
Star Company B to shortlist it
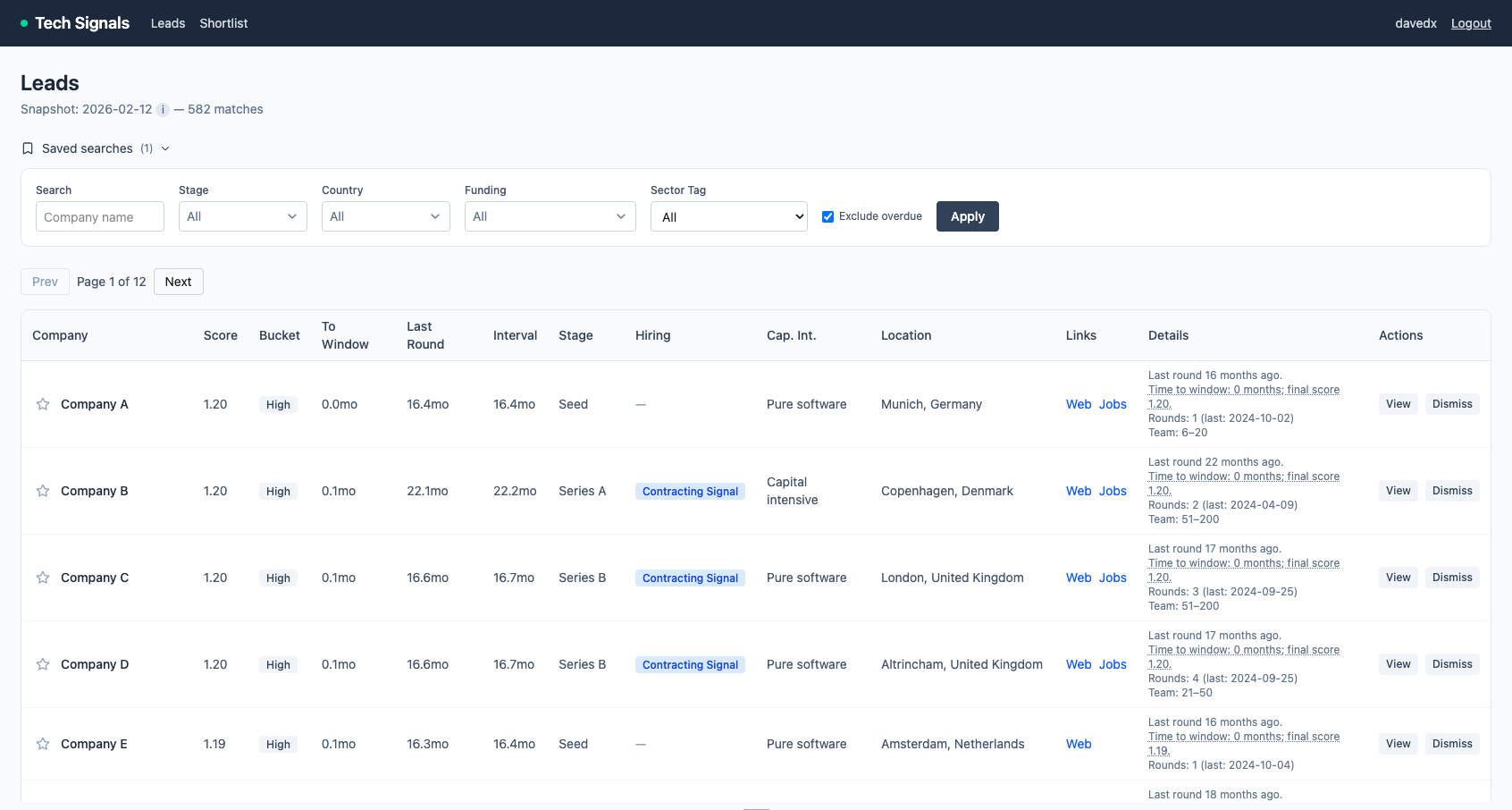click(43, 491)
